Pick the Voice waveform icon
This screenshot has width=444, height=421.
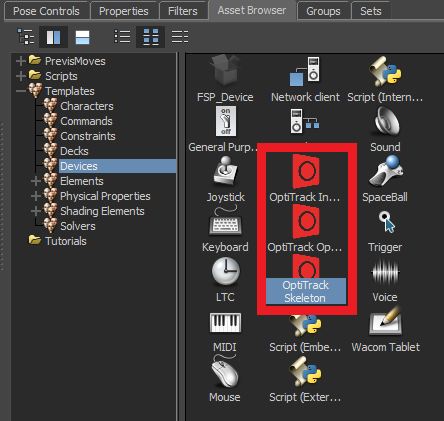pyautogui.click(x=385, y=272)
